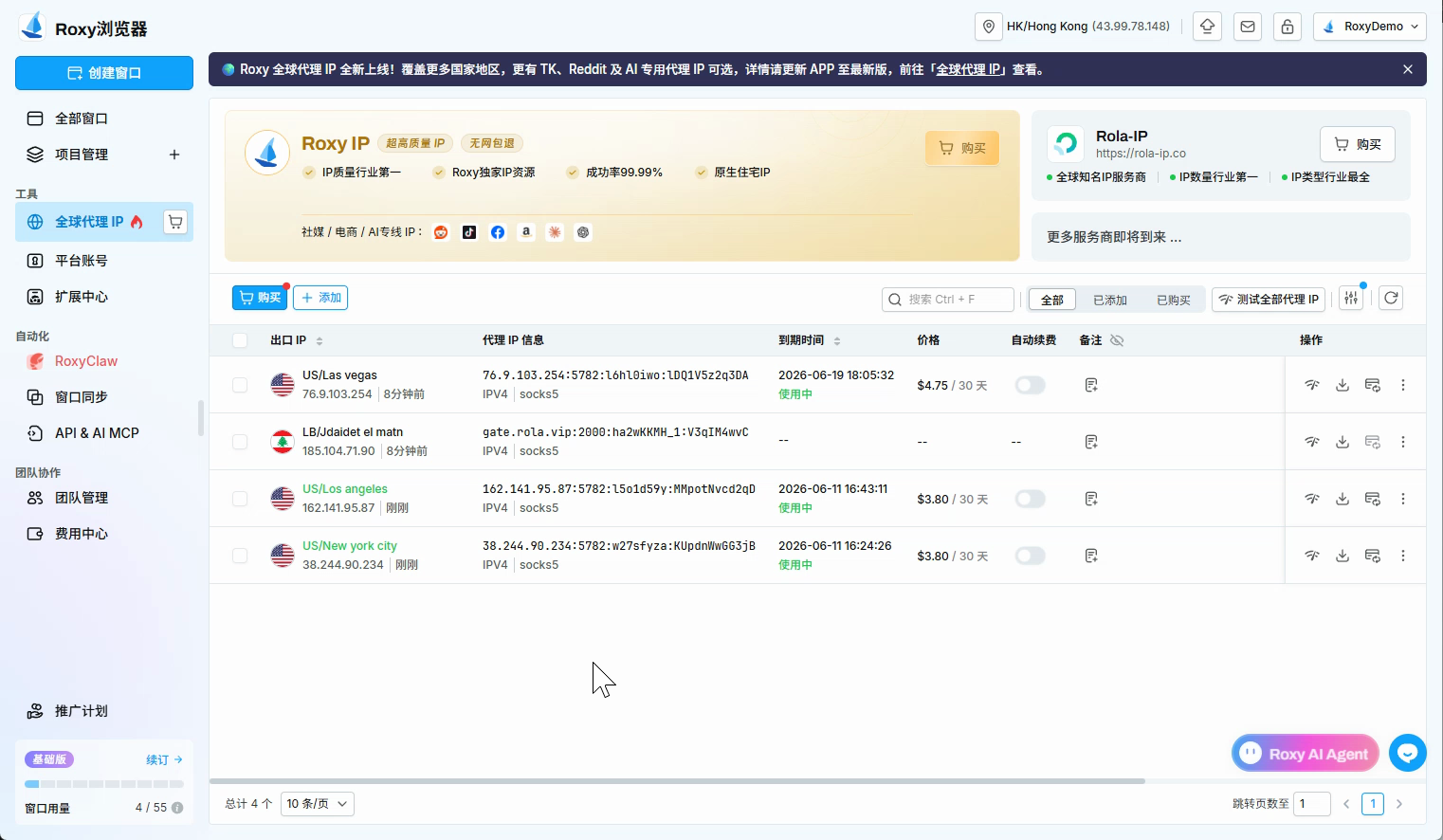Open shopping cart beside 全球代理 IP
The width and height of the screenshot is (1443, 840).
click(x=175, y=222)
